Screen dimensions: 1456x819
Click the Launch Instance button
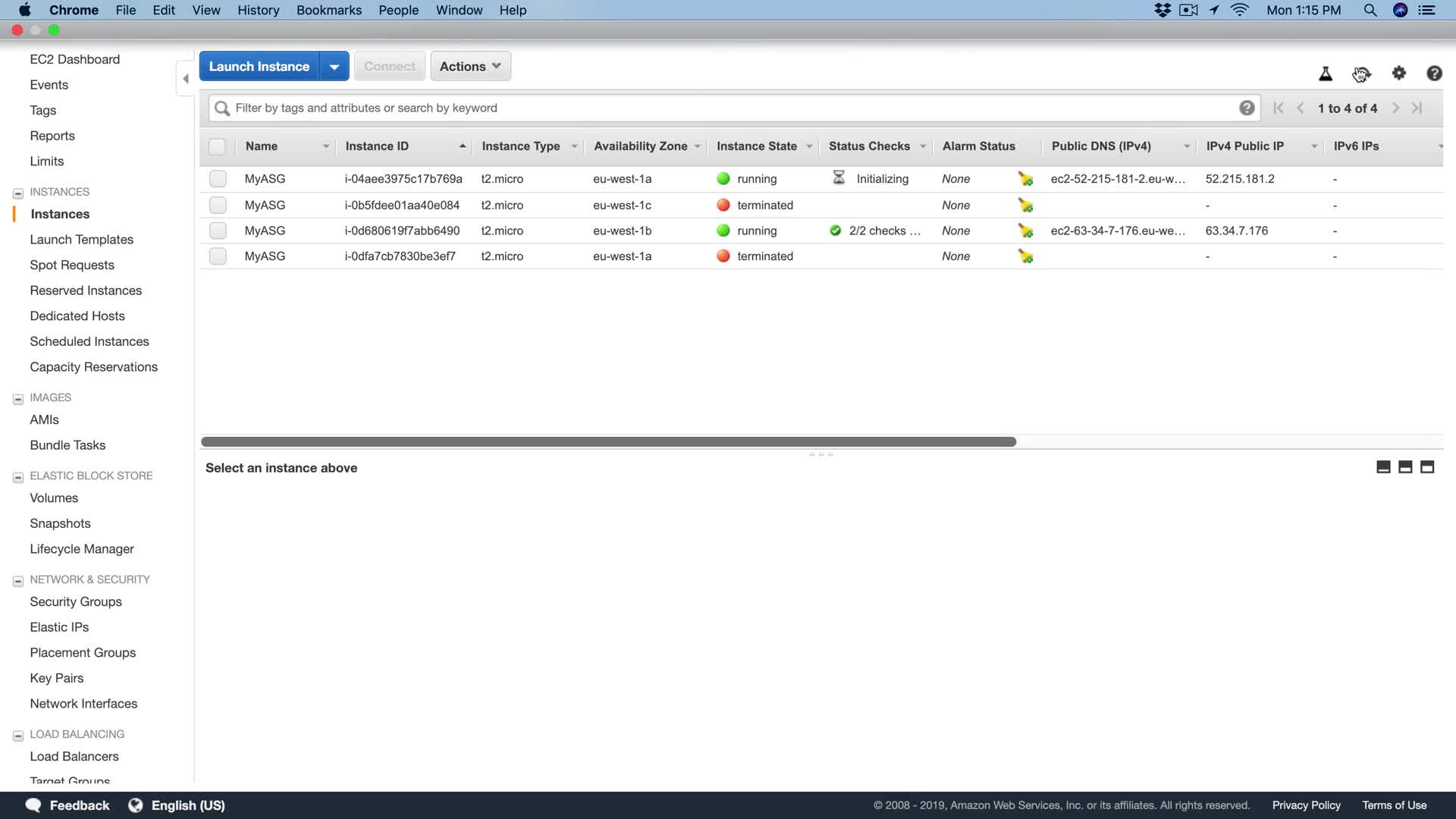point(259,67)
